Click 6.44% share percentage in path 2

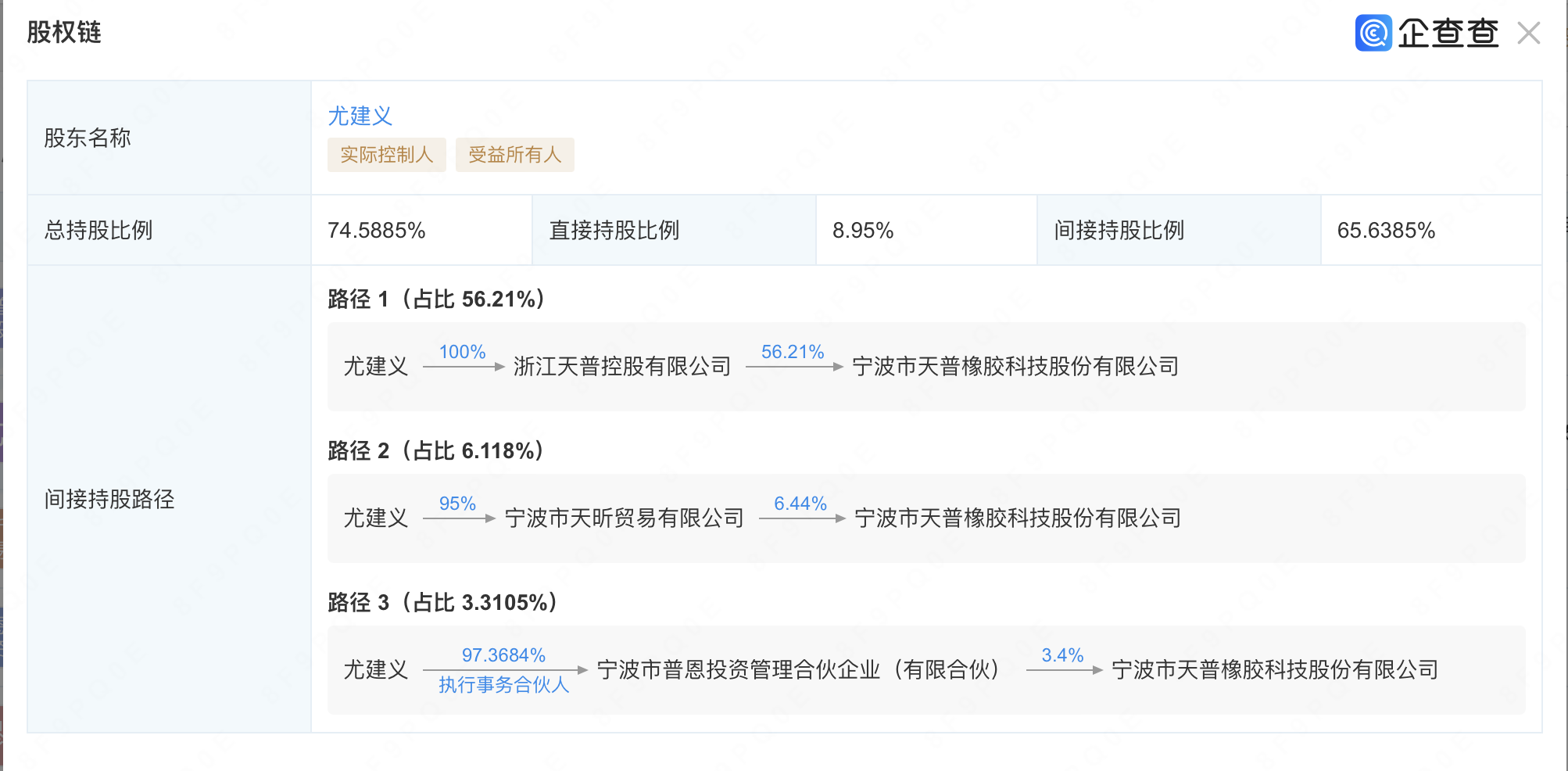click(x=800, y=504)
